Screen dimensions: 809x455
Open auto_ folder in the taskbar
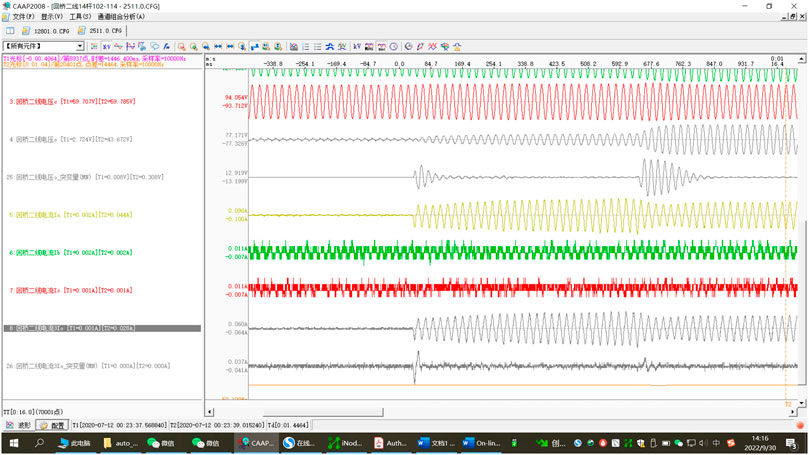click(121, 443)
